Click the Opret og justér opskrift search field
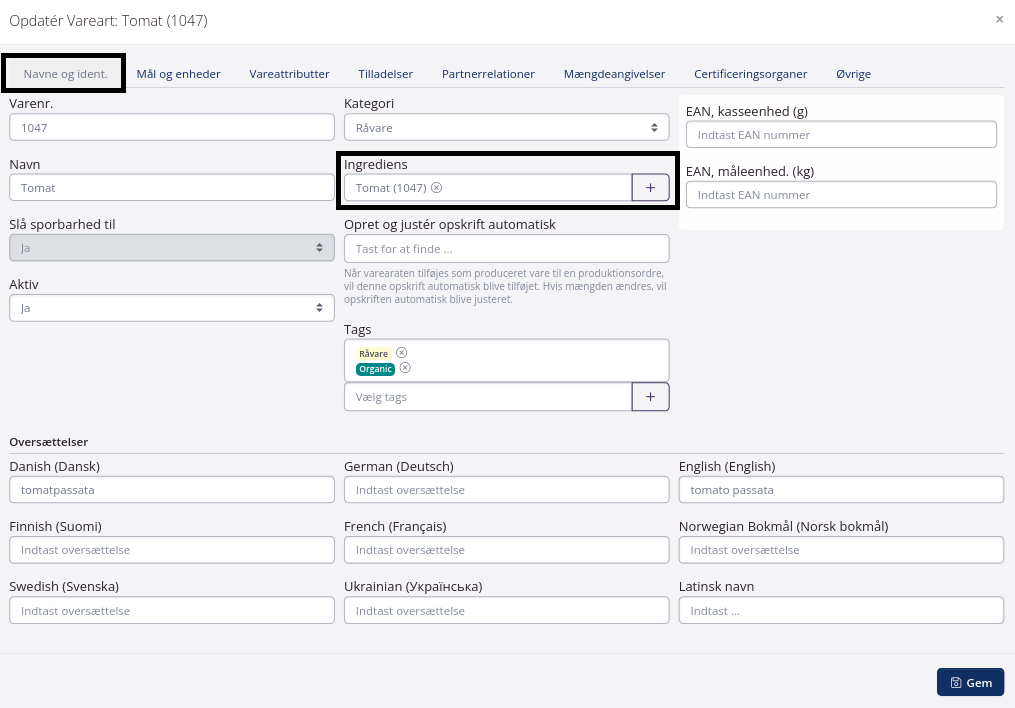This screenshot has width=1015, height=708. [506, 249]
